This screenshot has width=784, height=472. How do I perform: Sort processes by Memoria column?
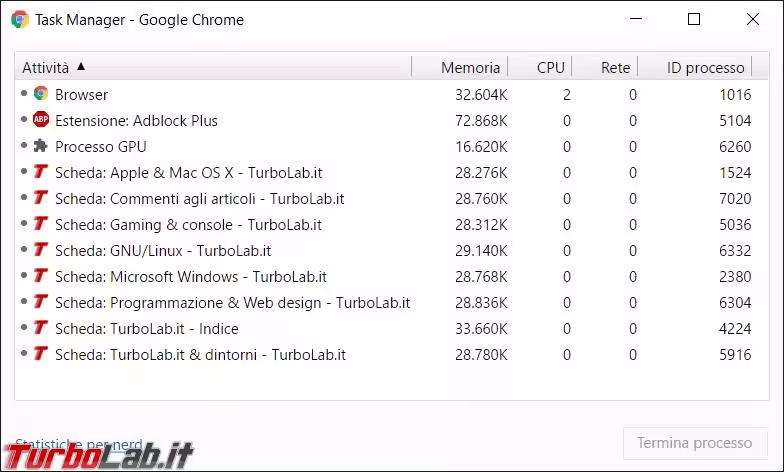(x=470, y=67)
